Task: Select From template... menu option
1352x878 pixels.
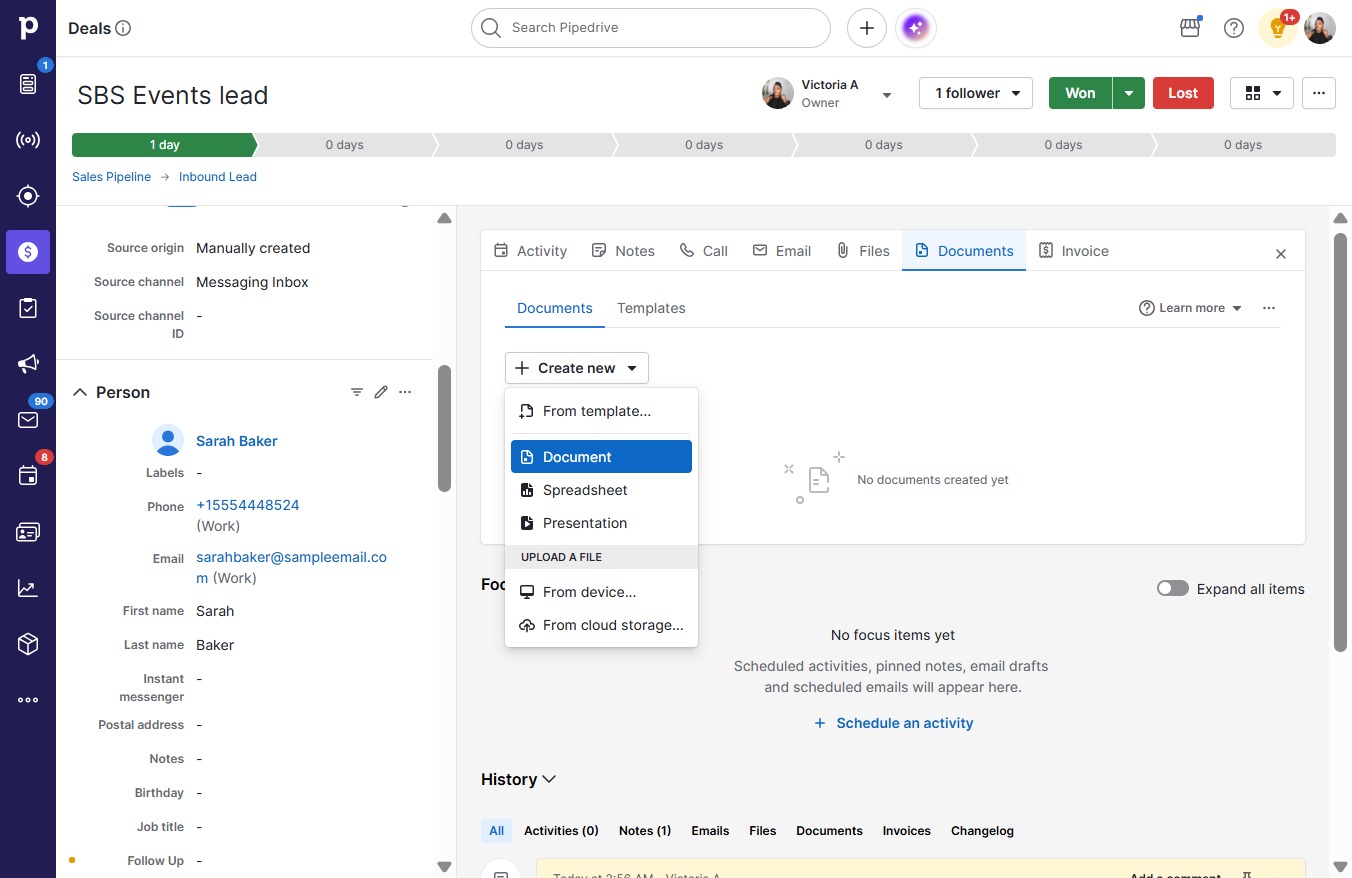Action: coord(601,411)
